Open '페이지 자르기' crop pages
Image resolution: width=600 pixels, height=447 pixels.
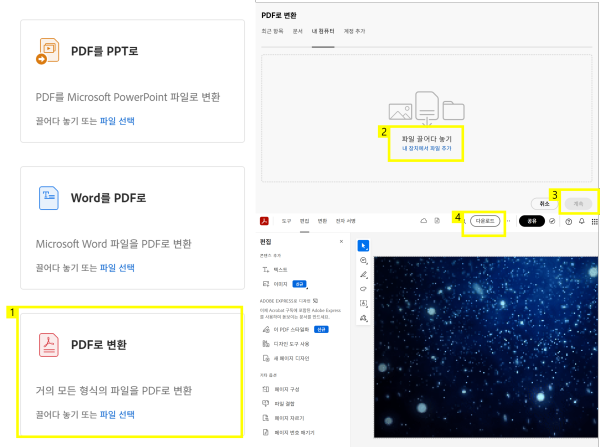284,418
